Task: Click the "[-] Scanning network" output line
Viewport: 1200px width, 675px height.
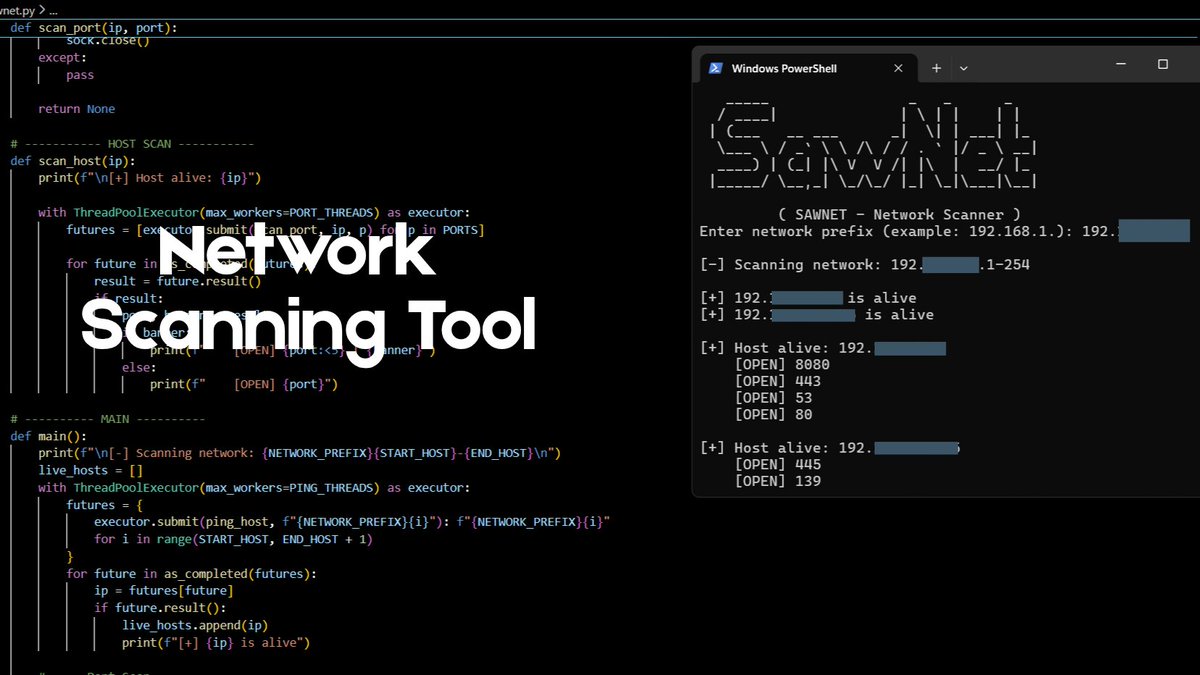Action: [864, 265]
